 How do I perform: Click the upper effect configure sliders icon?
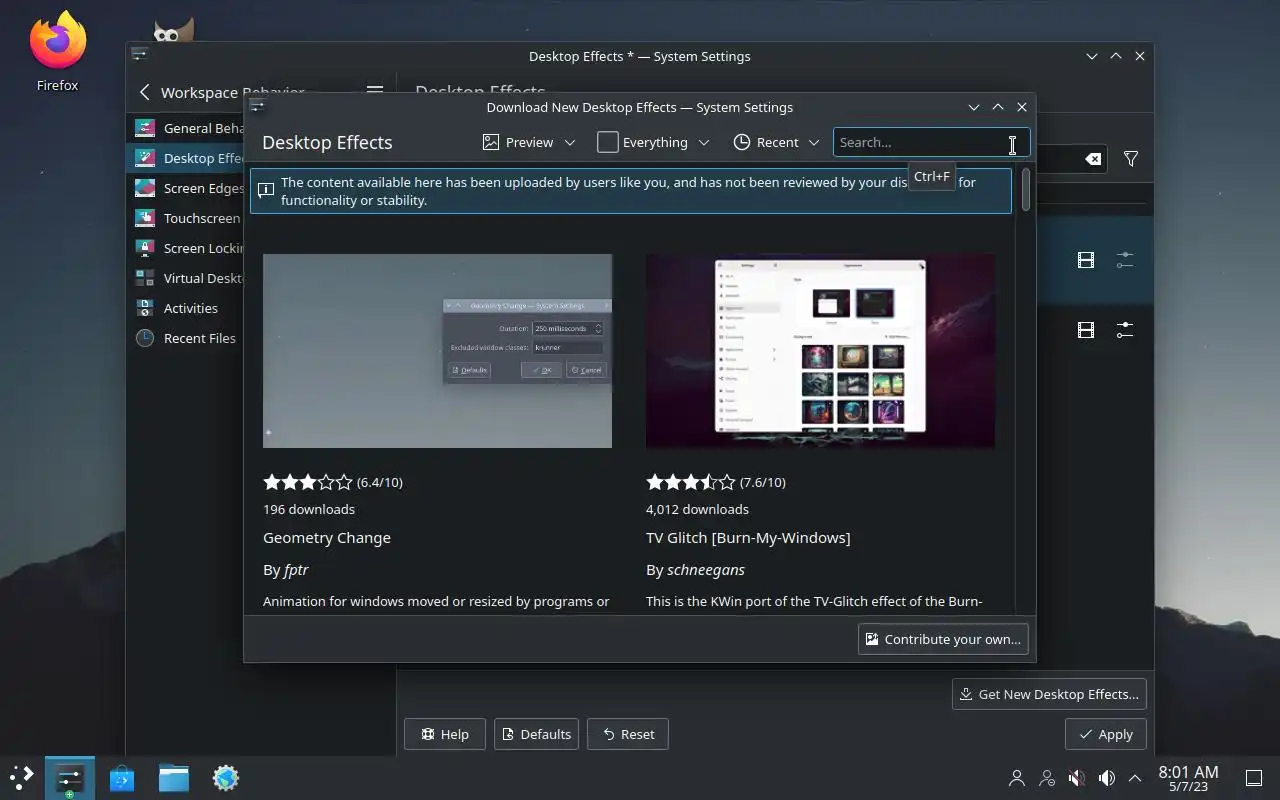click(x=1125, y=260)
